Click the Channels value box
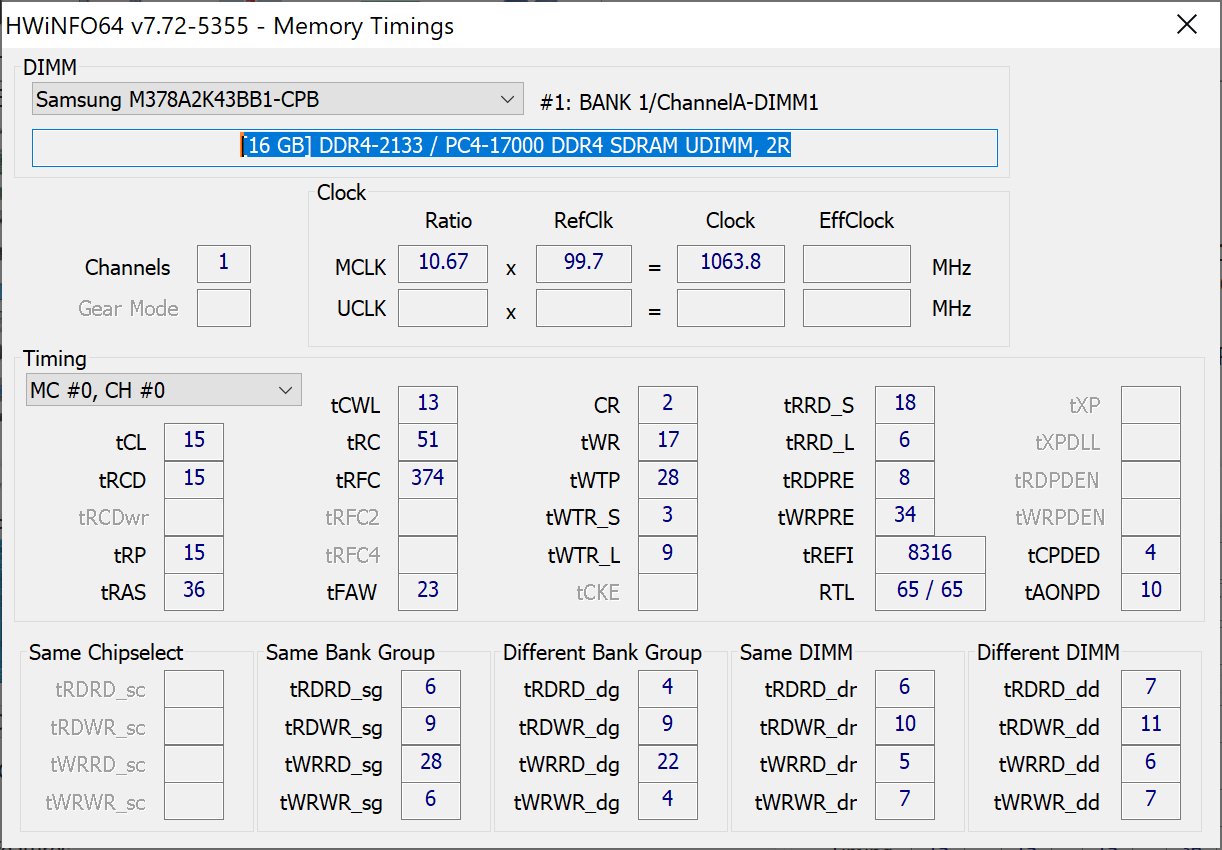 point(223,264)
